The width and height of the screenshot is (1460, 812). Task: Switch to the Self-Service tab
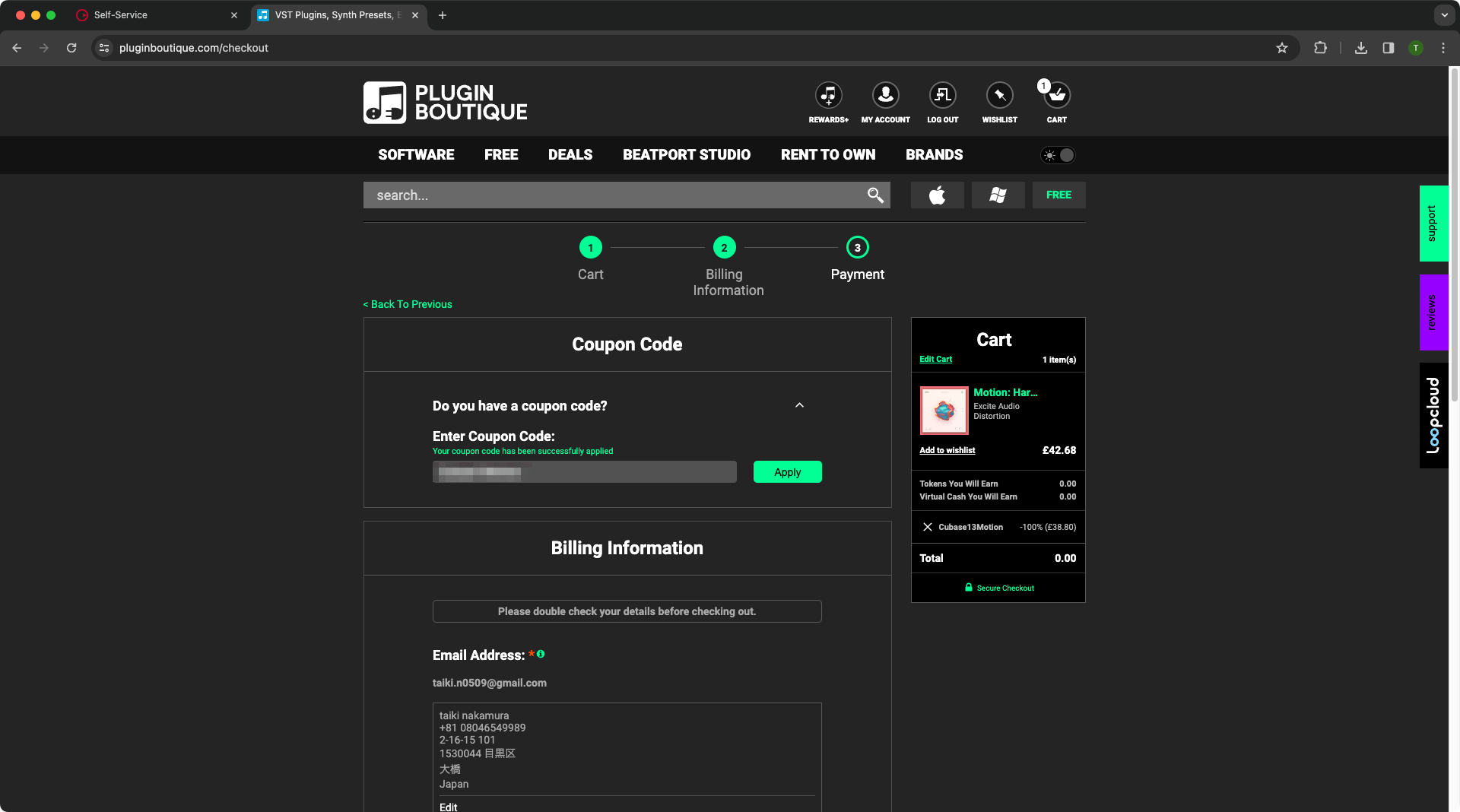pyautogui.click(x=156, y=15)
